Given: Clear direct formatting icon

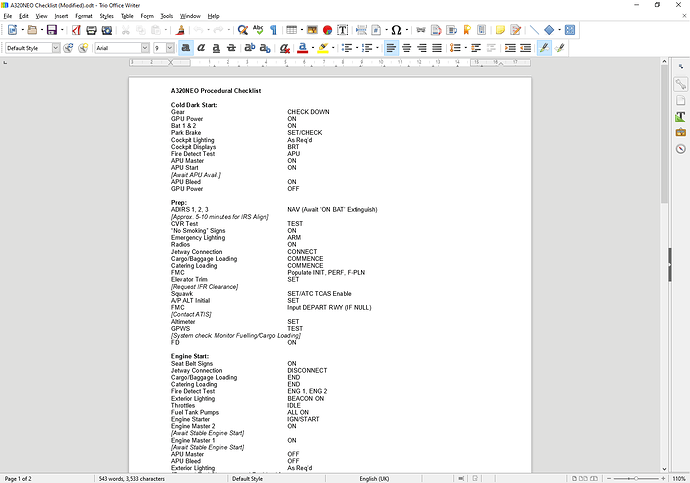Looking at the screenshot, I should pyautogui.click(x=284, y=48).
